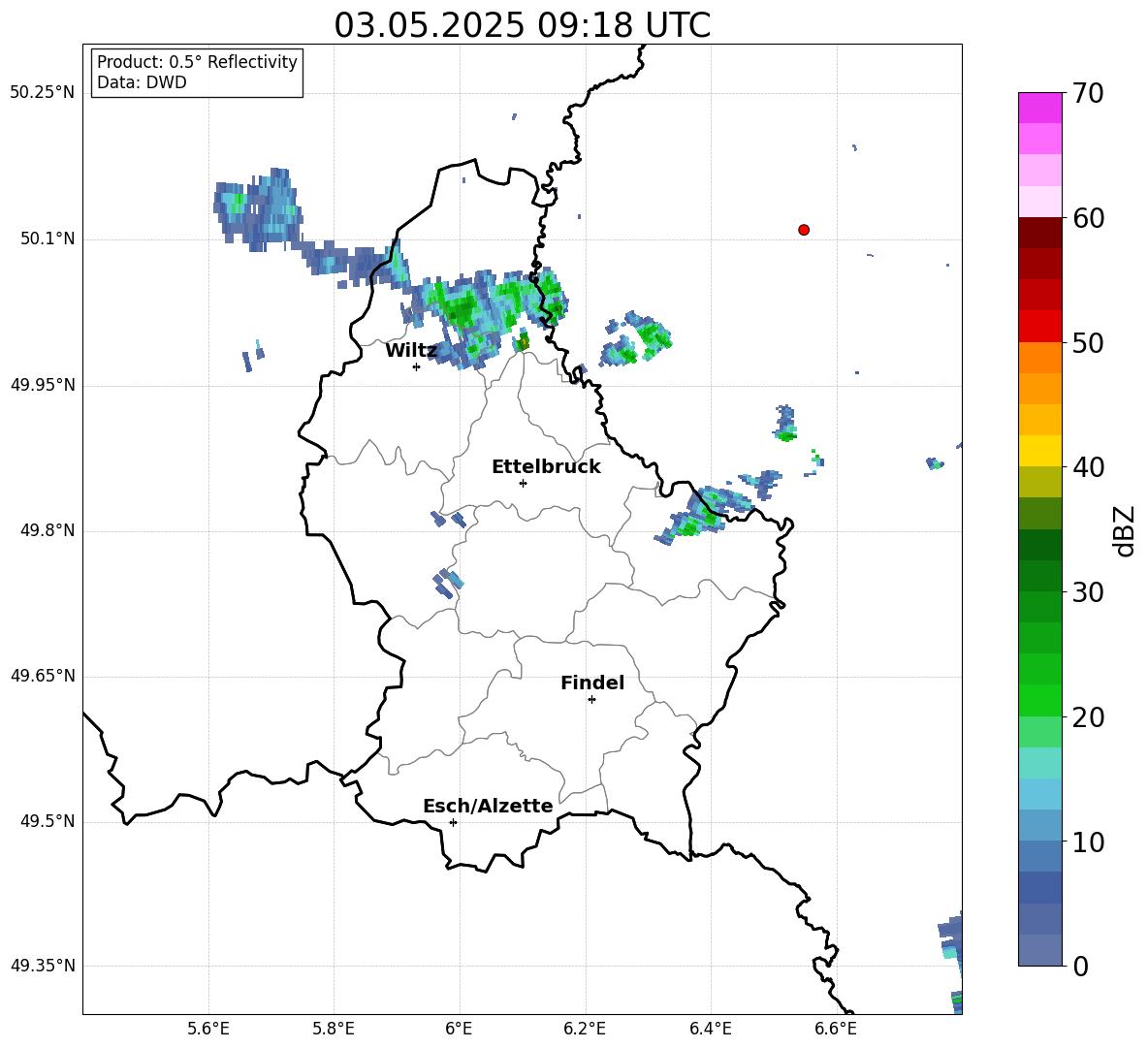Click the 5.8°E longitude label
The height and width of the screenshot is (1048, 1148).
click(x=334, y=1029)
